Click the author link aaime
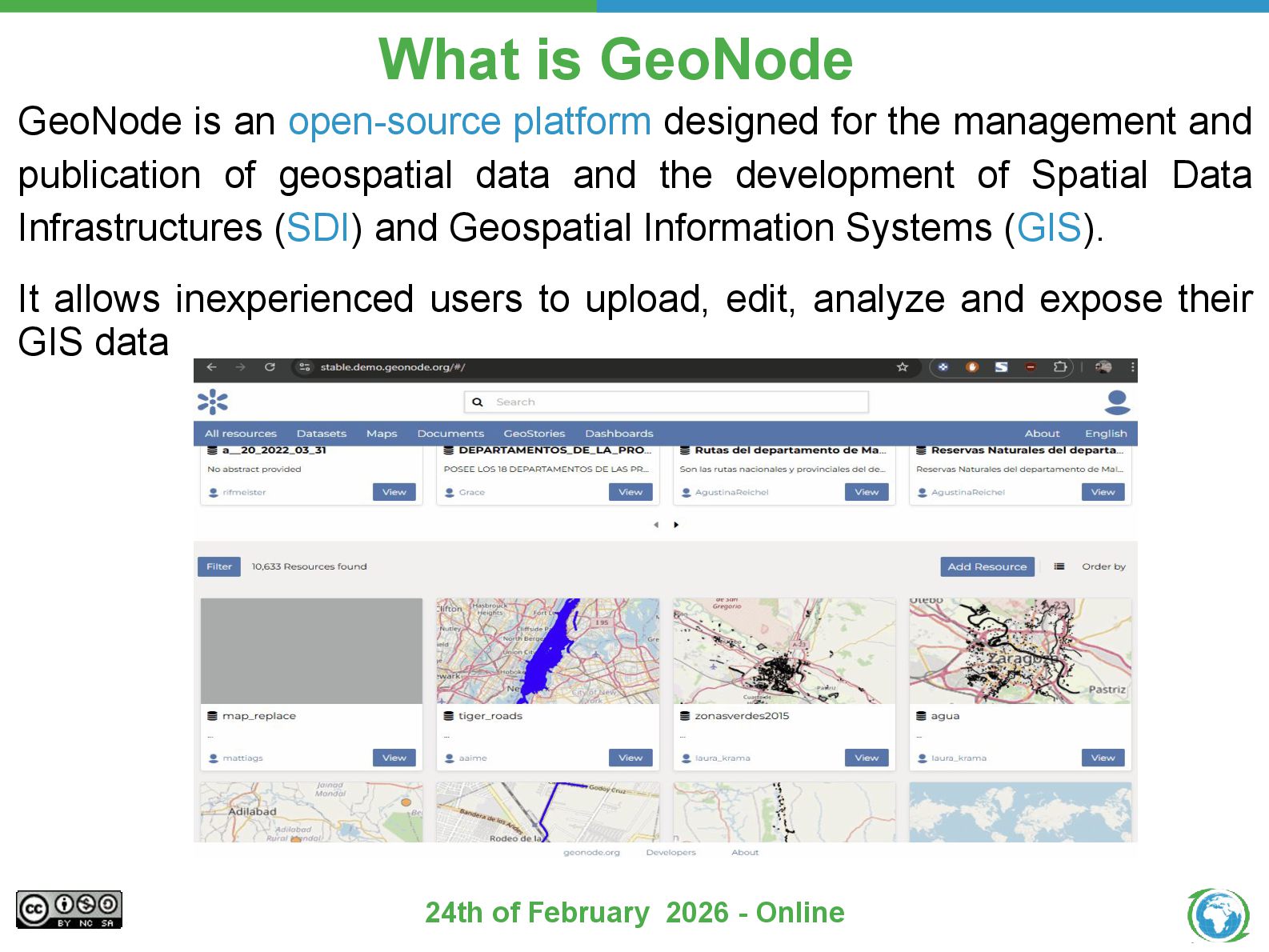The image size is (1269, 952). tap(473, 758)
